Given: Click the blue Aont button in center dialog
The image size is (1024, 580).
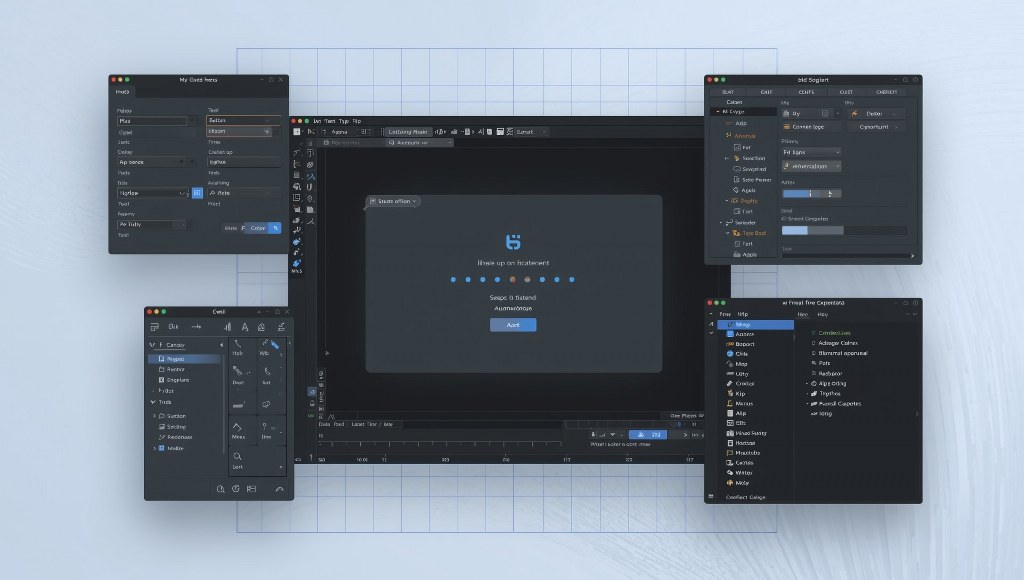Looking at the screenshot, I should (513, 325).
